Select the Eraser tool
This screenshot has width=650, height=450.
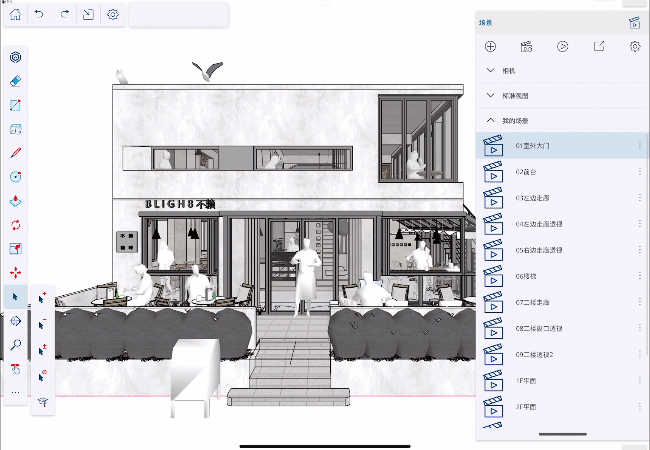15,81
